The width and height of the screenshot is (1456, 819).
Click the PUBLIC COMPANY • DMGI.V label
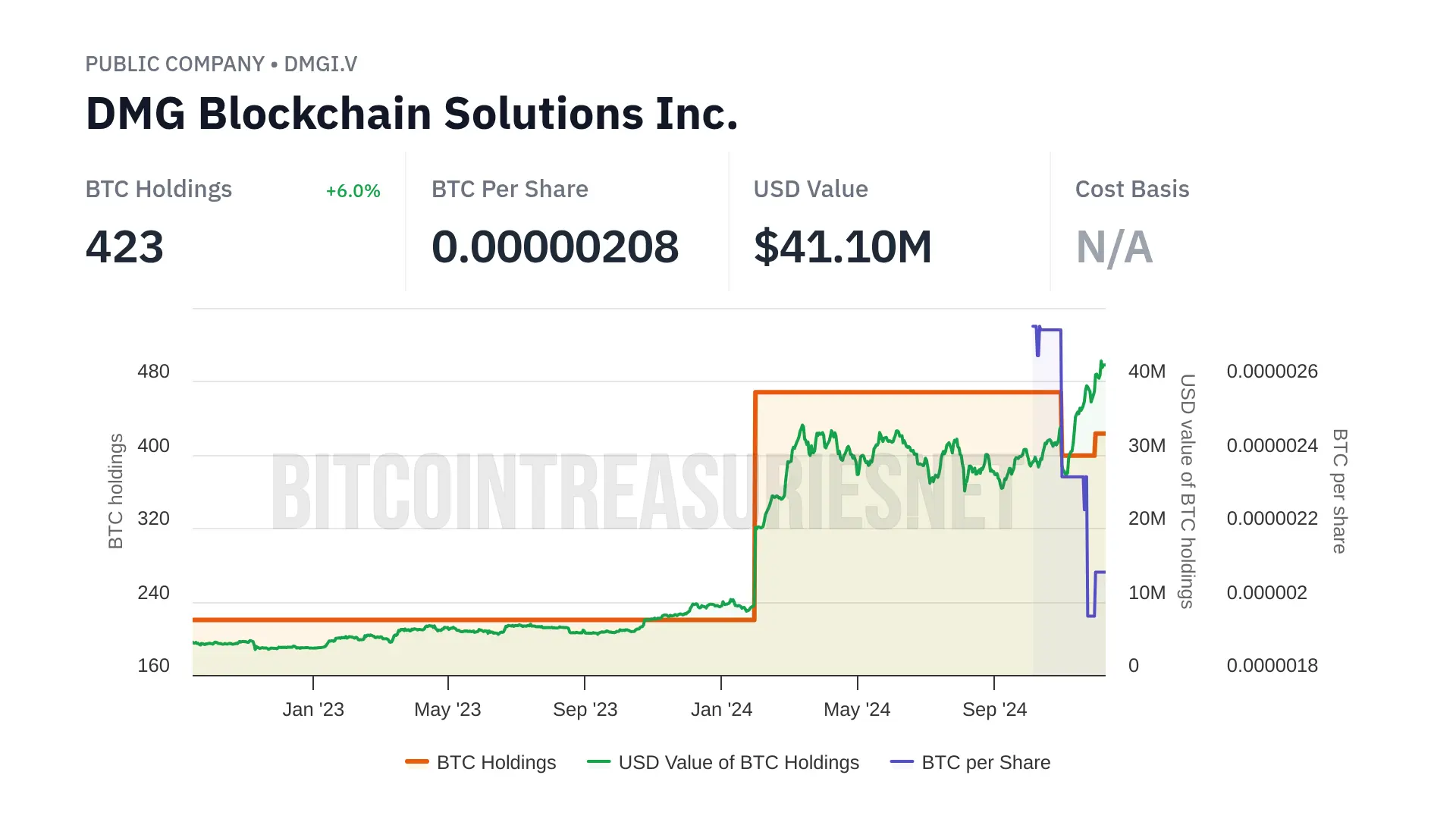pos(221,64)
